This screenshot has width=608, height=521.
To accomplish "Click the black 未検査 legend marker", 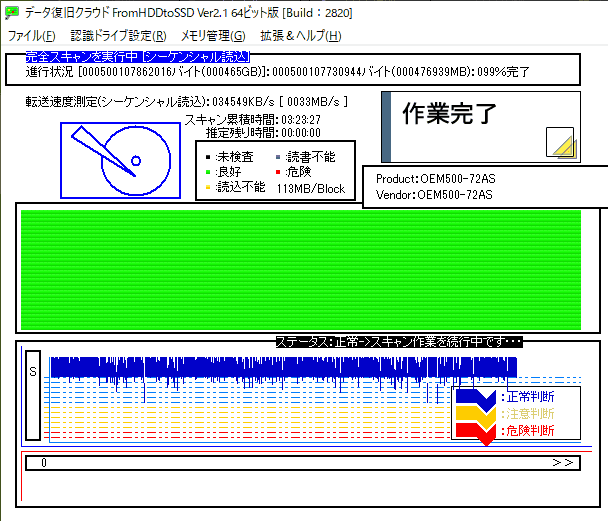I will point(208,157).
